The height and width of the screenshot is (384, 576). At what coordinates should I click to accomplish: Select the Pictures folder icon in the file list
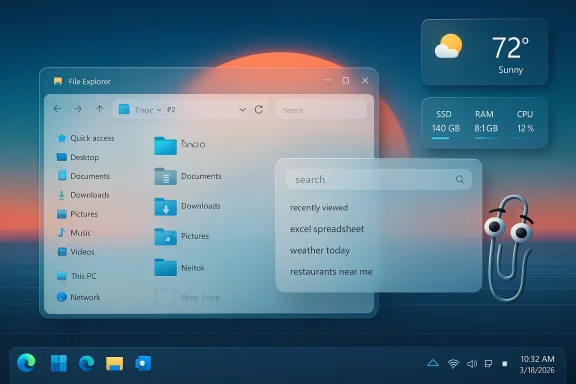point(165,236)
